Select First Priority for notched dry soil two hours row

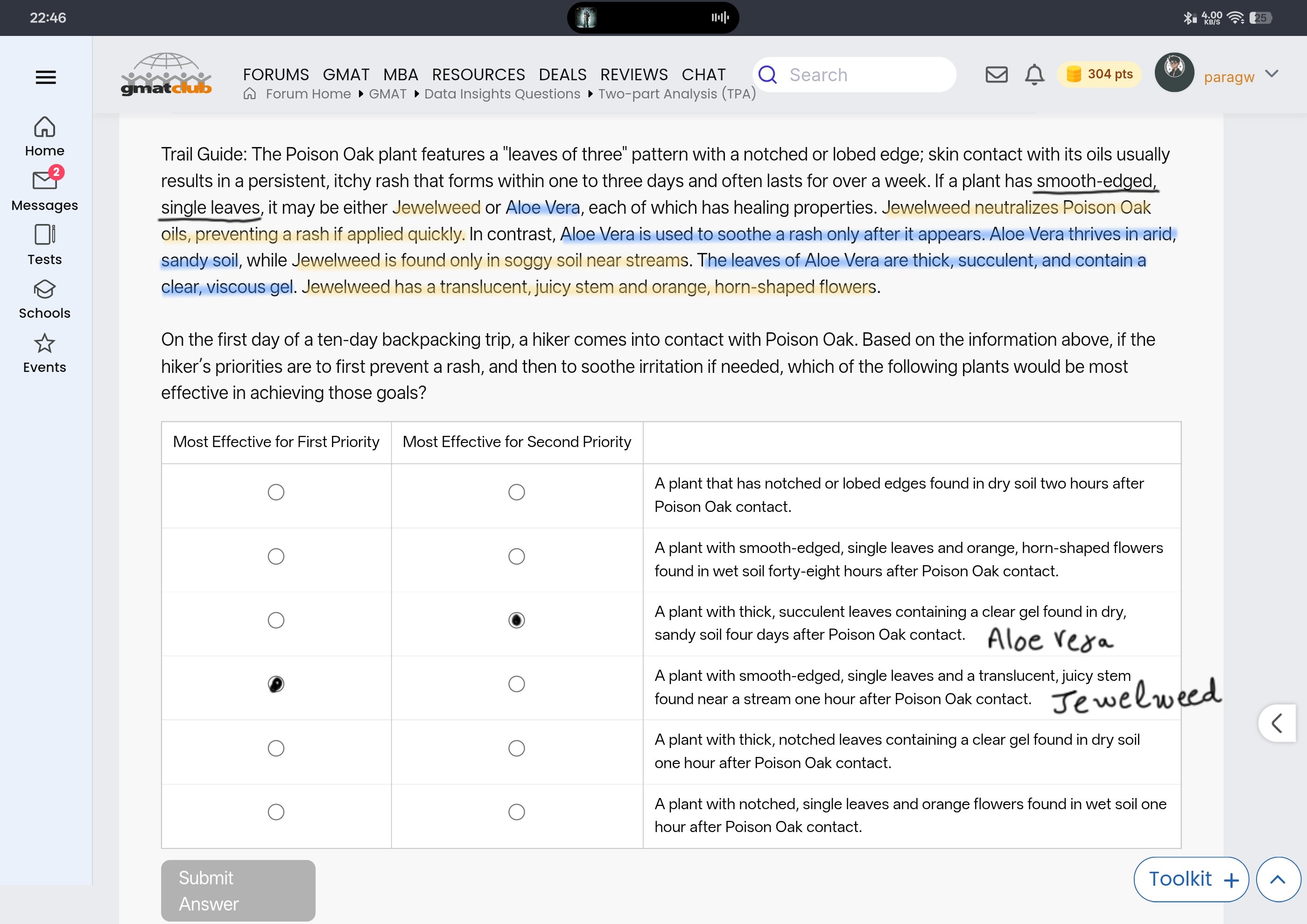click(x=276, y=492)
